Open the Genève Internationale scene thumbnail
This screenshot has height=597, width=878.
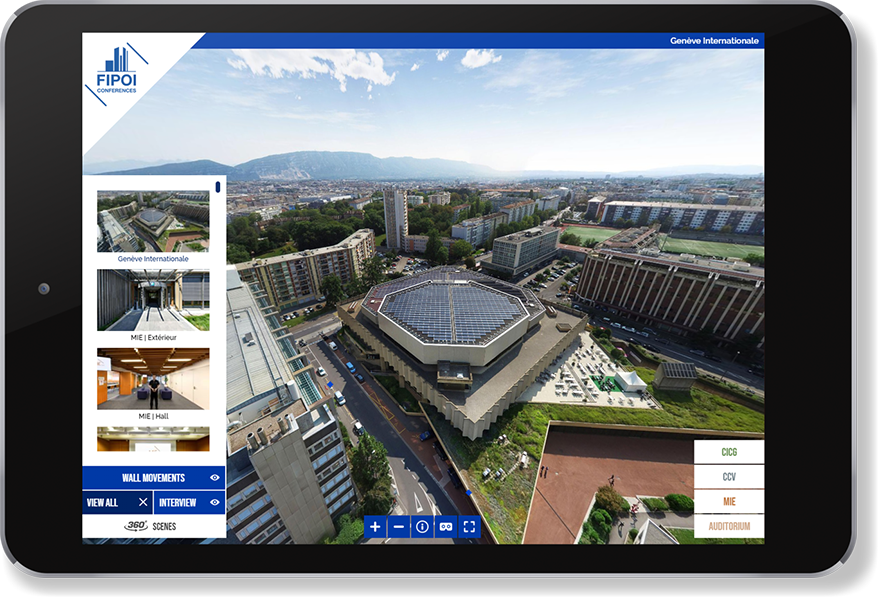153,221
